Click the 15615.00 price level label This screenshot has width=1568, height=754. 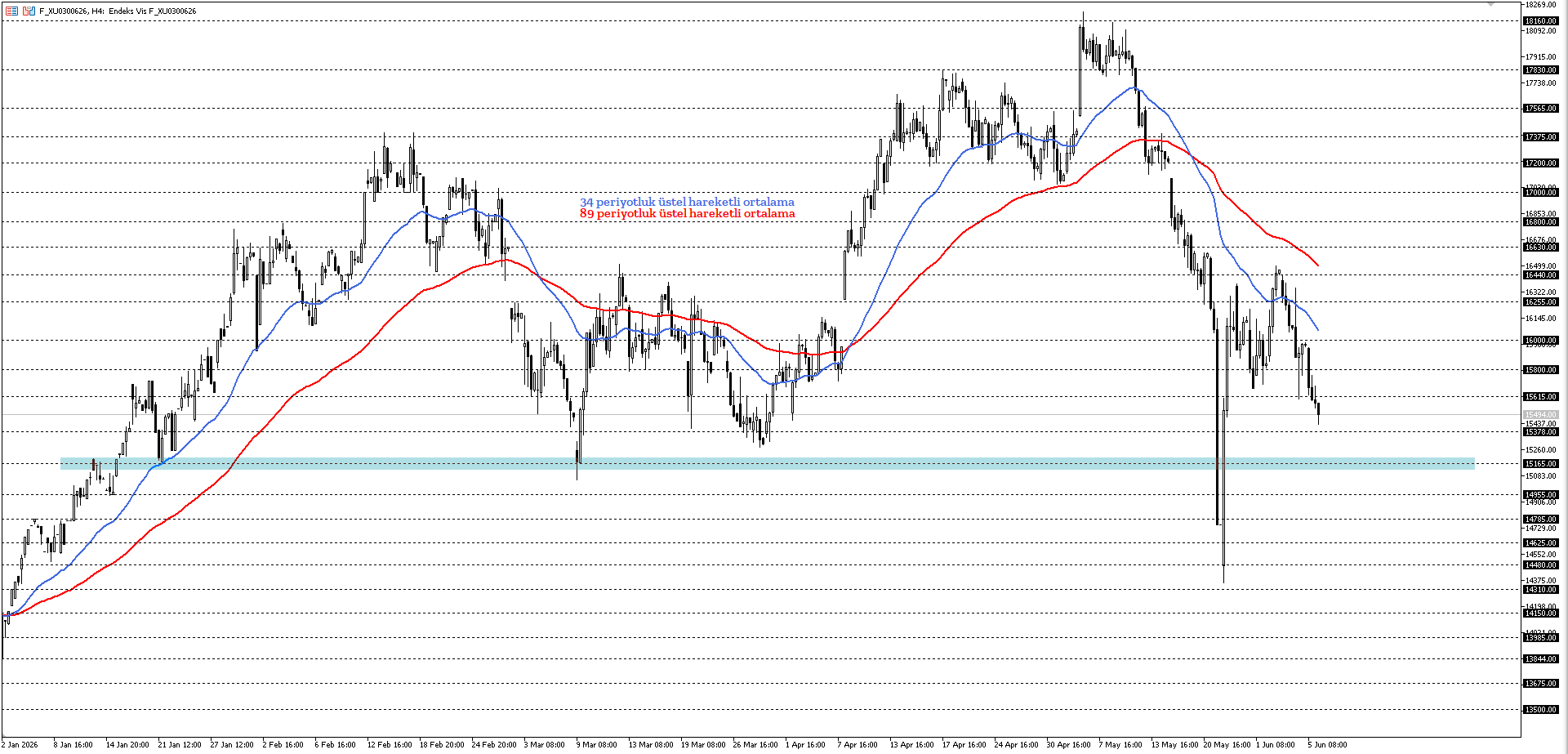[x=1541, y=397]
